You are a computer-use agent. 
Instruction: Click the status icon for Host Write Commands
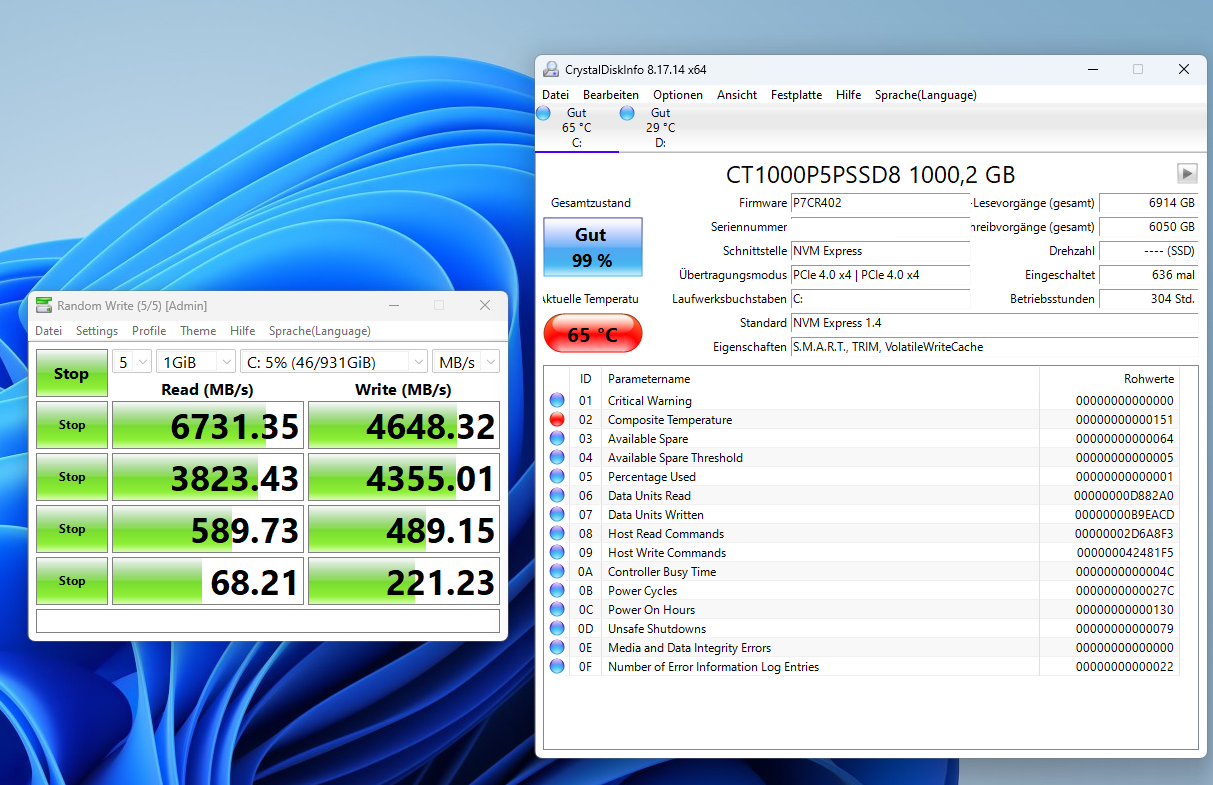(x=557, y=553)
